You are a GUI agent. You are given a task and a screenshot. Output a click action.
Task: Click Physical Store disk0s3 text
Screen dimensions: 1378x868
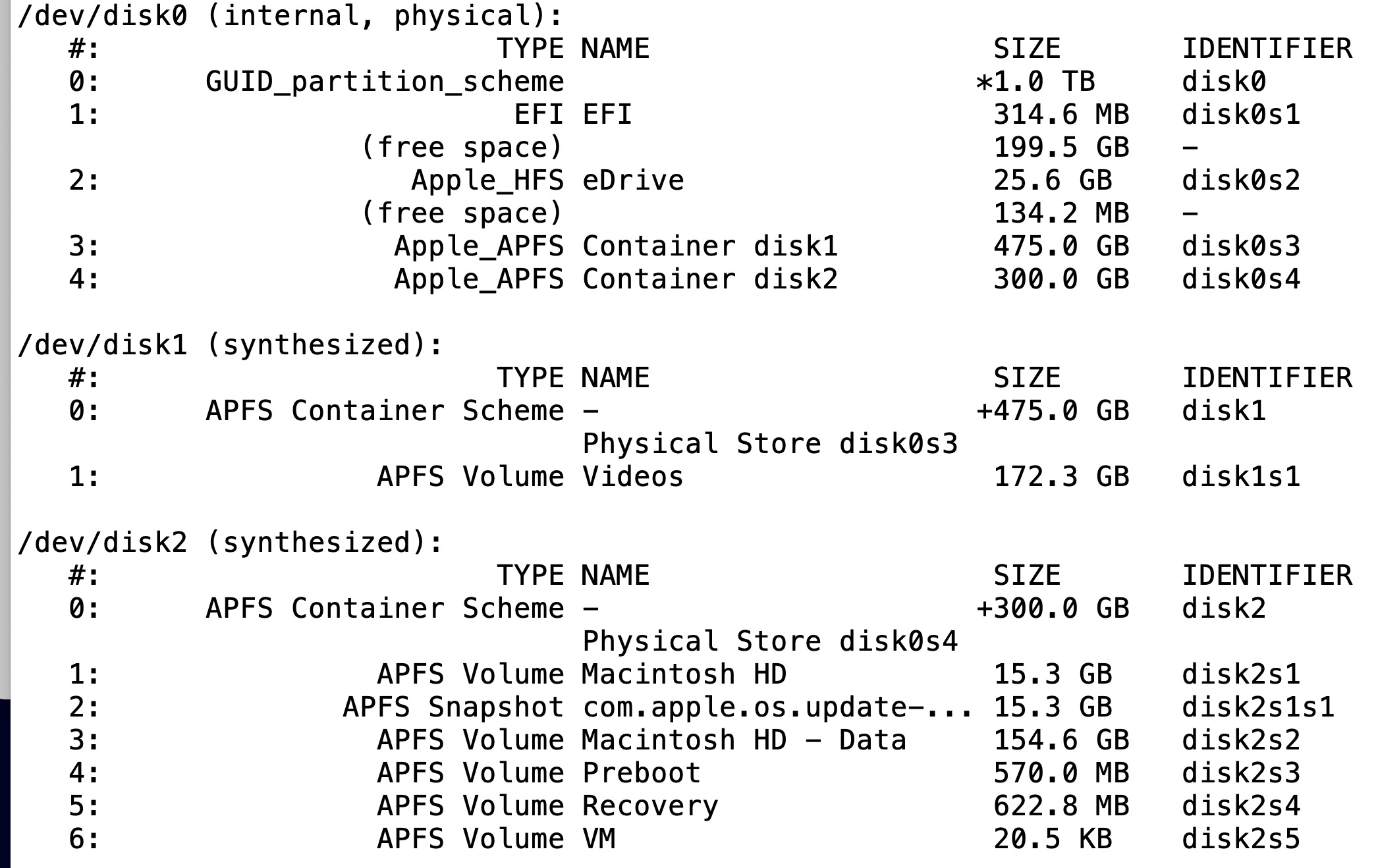(770, 444)
